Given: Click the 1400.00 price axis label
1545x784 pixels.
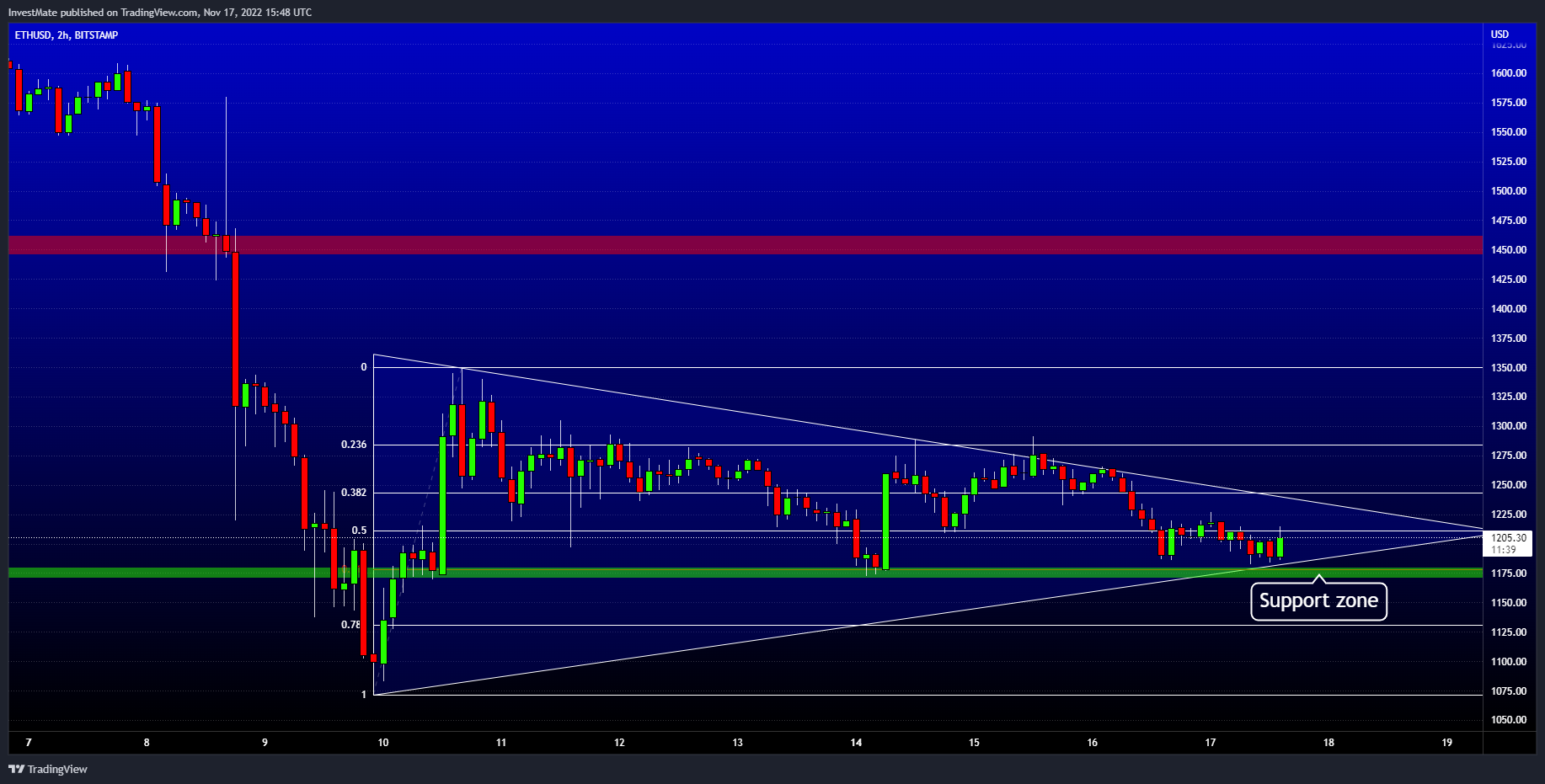Looking at the screenshot, I should point(1508,309).
